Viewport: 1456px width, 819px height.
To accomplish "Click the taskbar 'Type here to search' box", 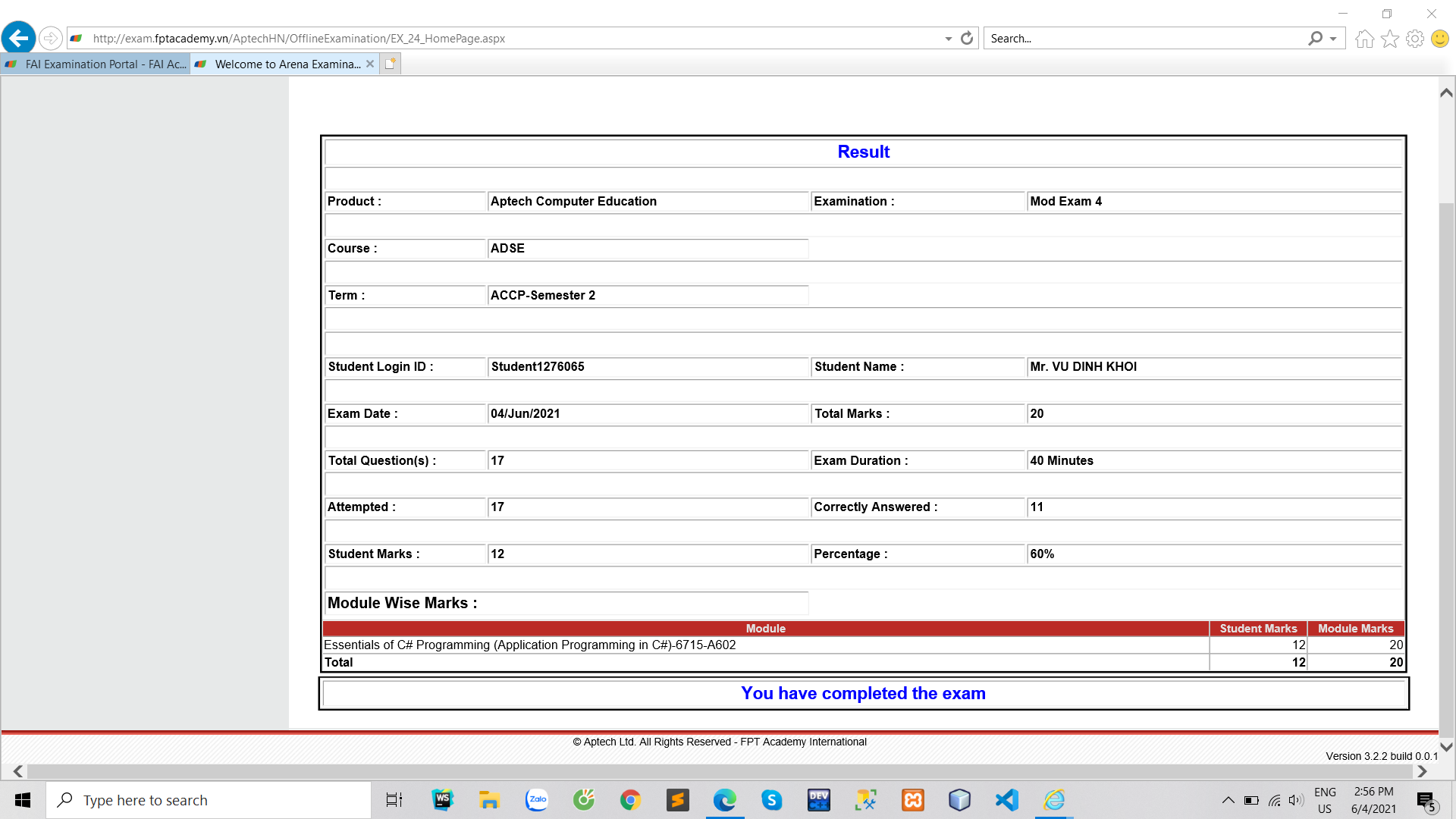I will point(209,800).
